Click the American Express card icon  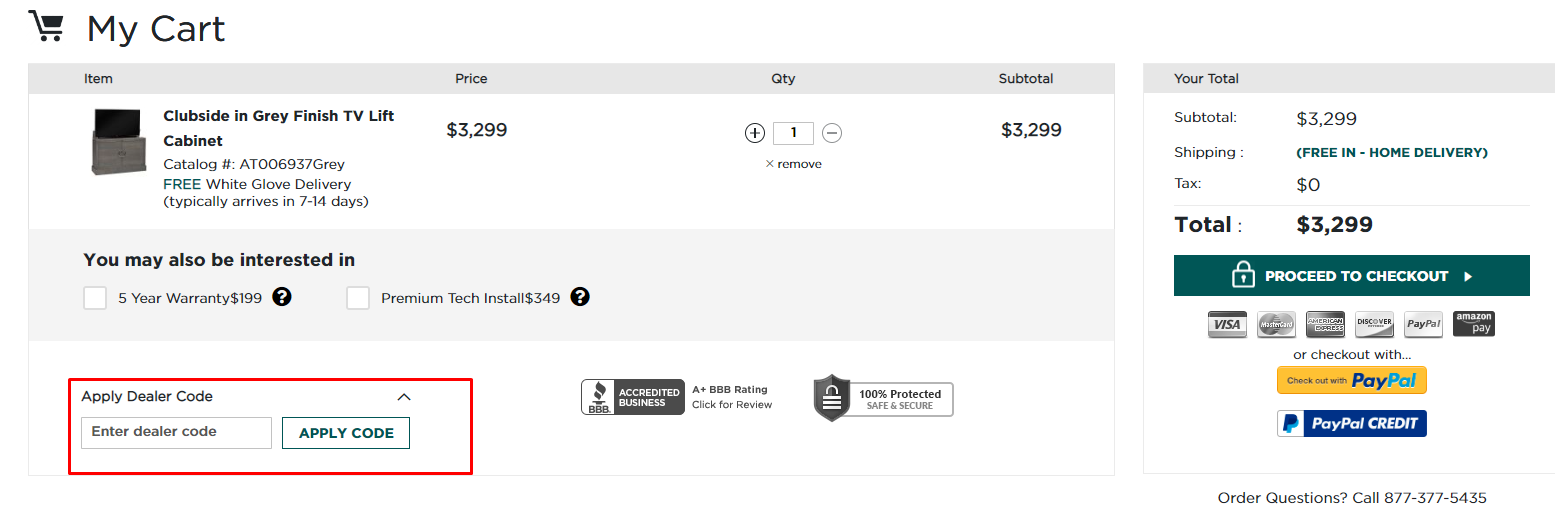pos(1325,324)
